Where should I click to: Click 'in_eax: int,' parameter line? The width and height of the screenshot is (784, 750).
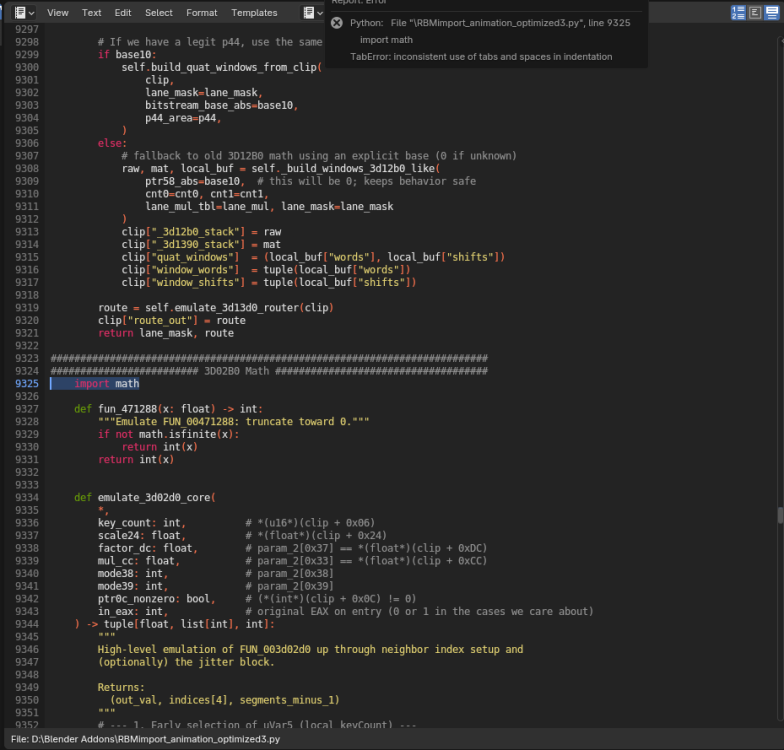coord(133,612)
